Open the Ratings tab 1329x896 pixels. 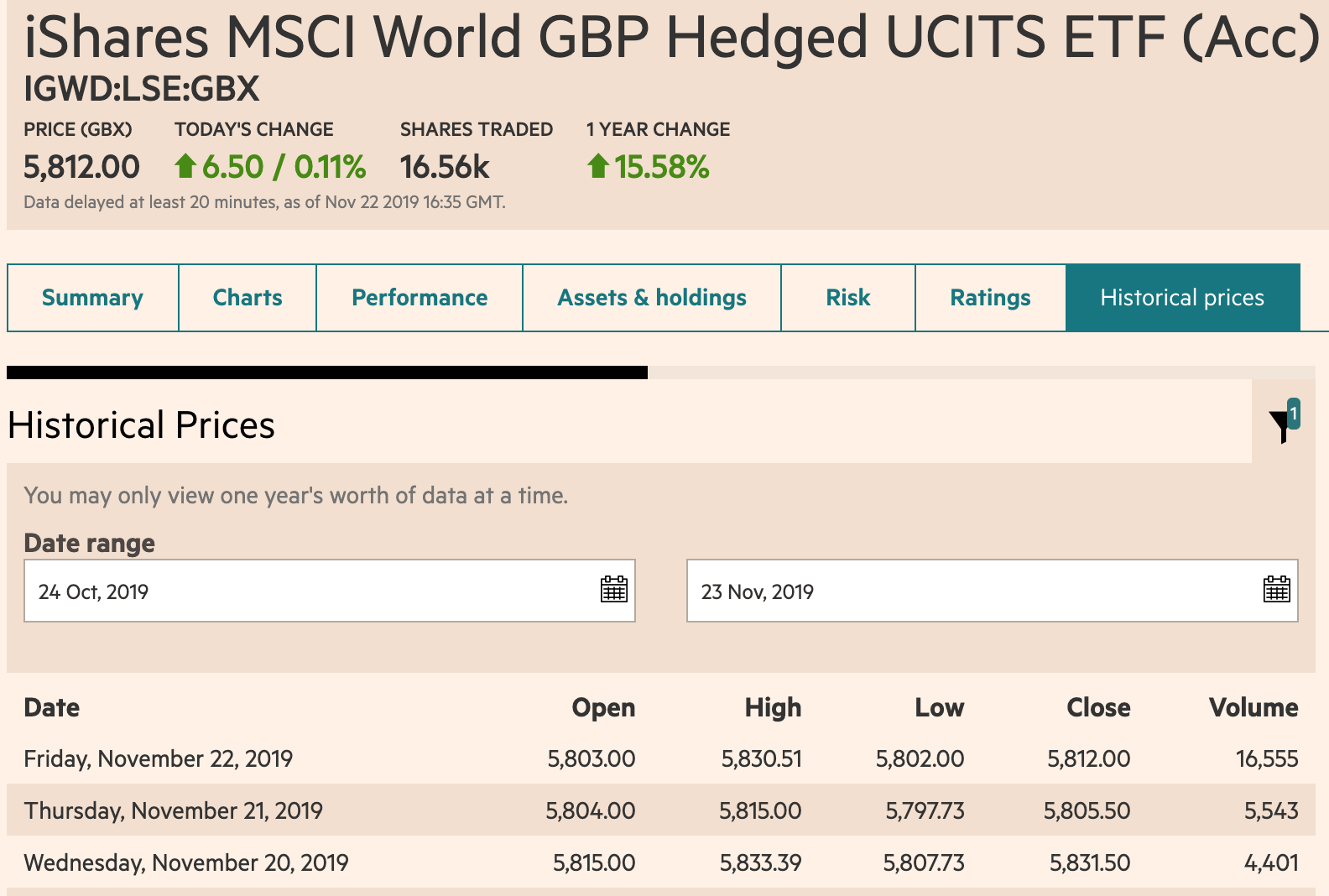click(990, 298)
